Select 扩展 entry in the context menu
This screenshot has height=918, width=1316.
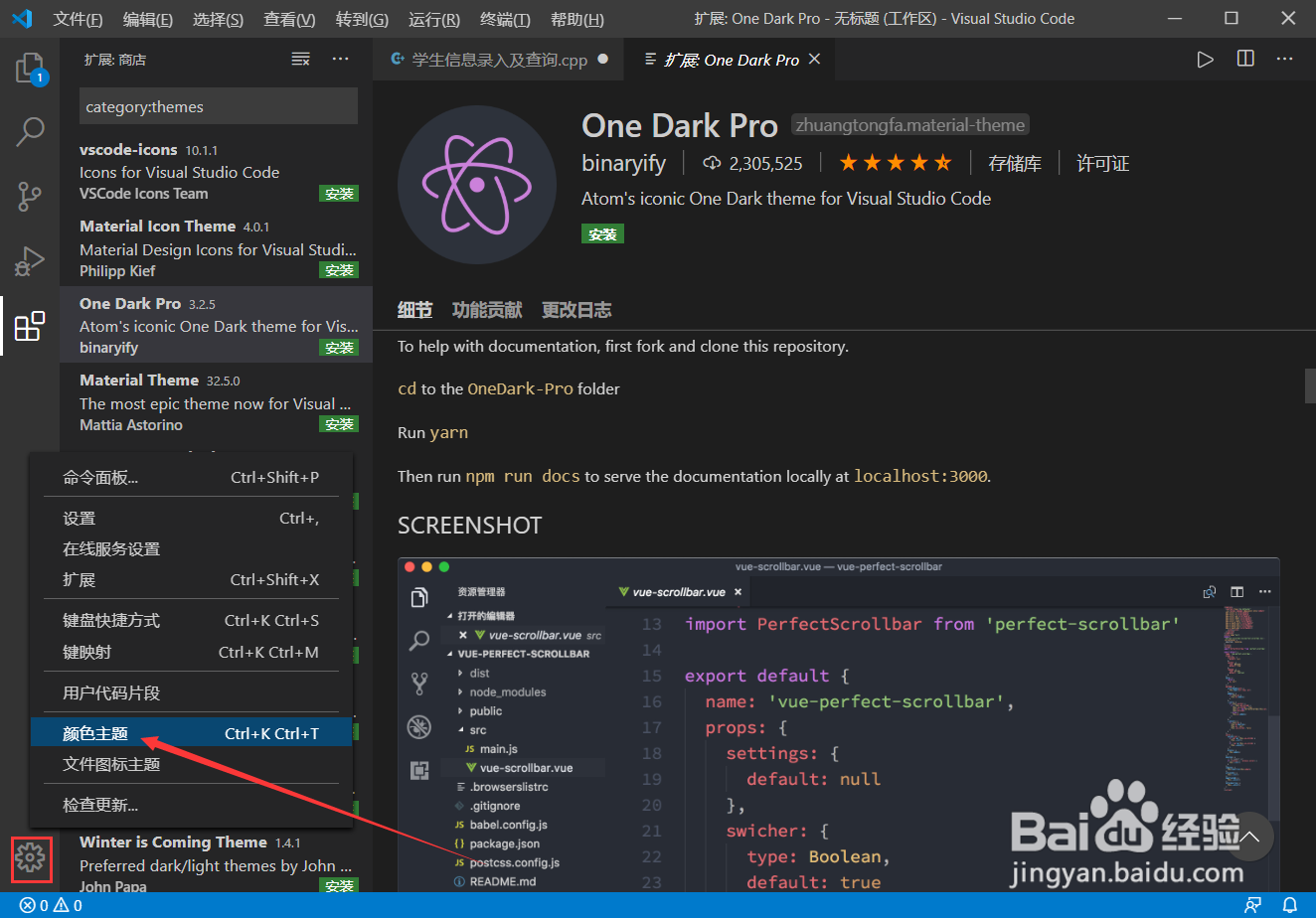point(191,580)
